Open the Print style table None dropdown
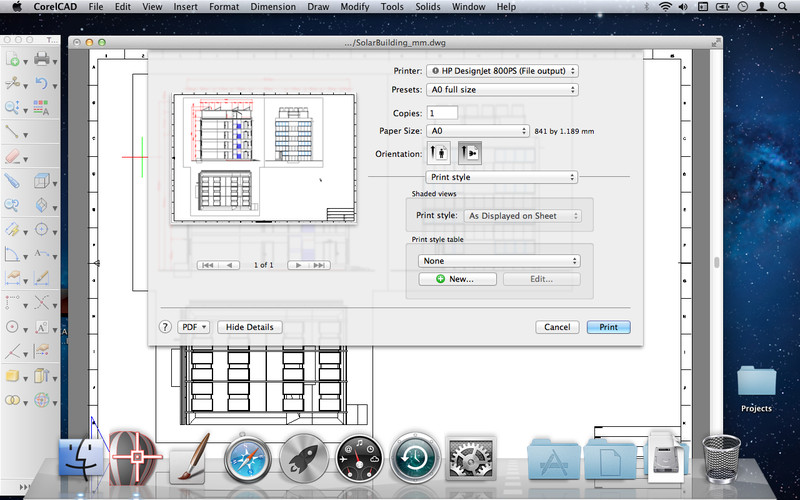 498,260
